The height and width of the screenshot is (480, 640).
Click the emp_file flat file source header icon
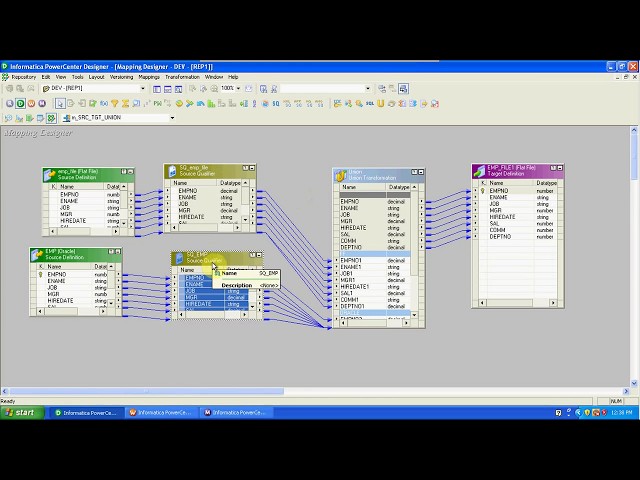50,175
